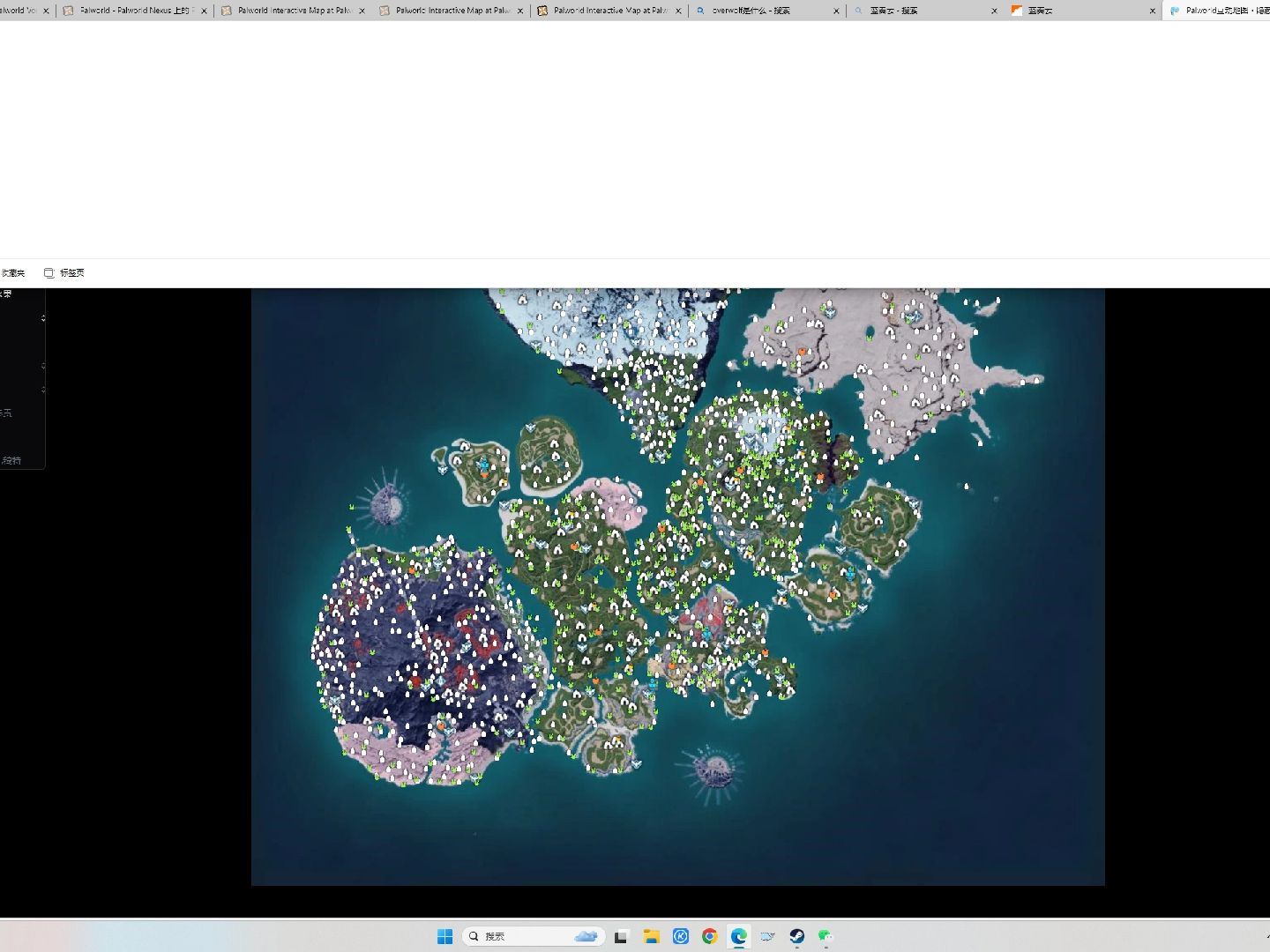Open the 标签页 bookmark item
Viewport: 1270px width, 952px height.
[64, 273]
